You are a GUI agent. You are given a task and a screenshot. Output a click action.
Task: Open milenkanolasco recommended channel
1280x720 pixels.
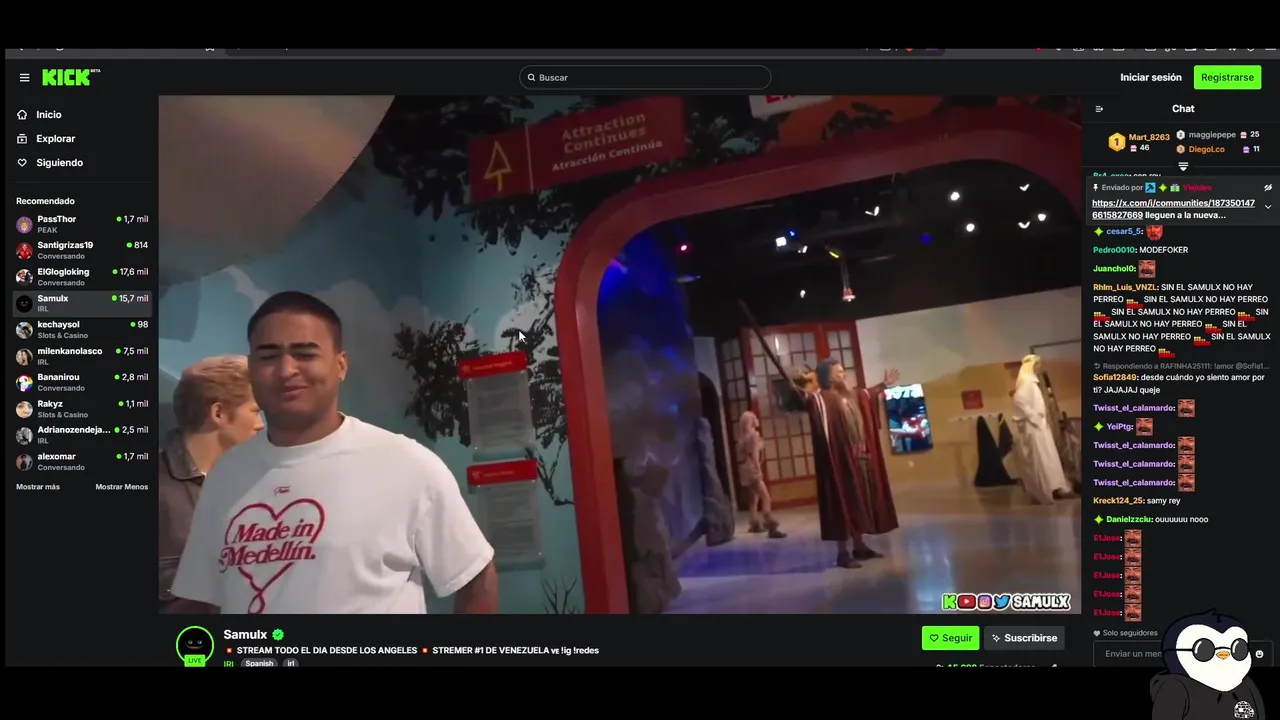(82, 356)
